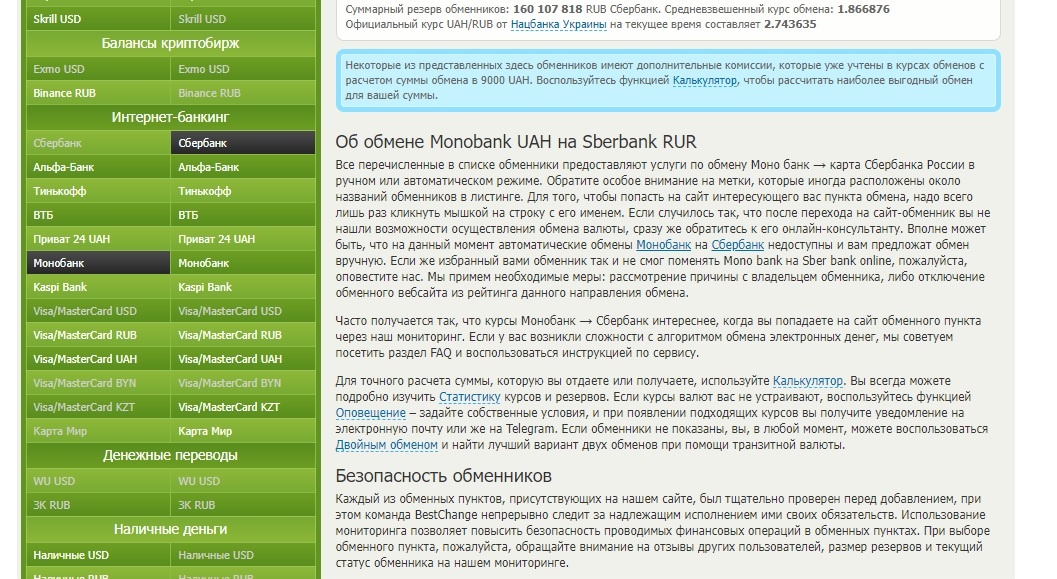
Task: Choose Exmo USD in the left column
Action: (x=98, y=69)
